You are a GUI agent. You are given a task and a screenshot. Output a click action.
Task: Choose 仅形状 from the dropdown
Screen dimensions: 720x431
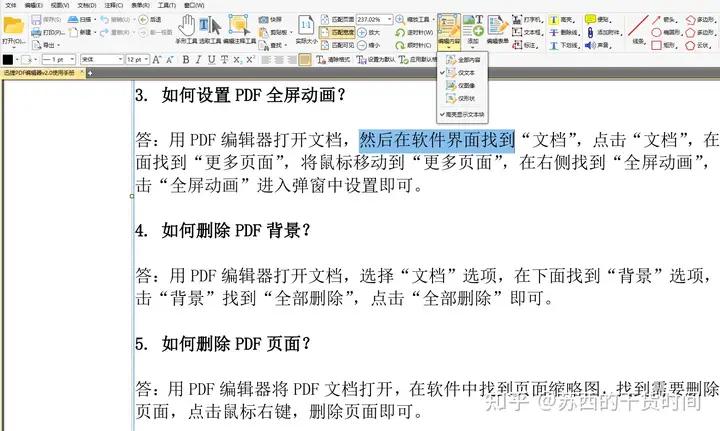point(462,98)
